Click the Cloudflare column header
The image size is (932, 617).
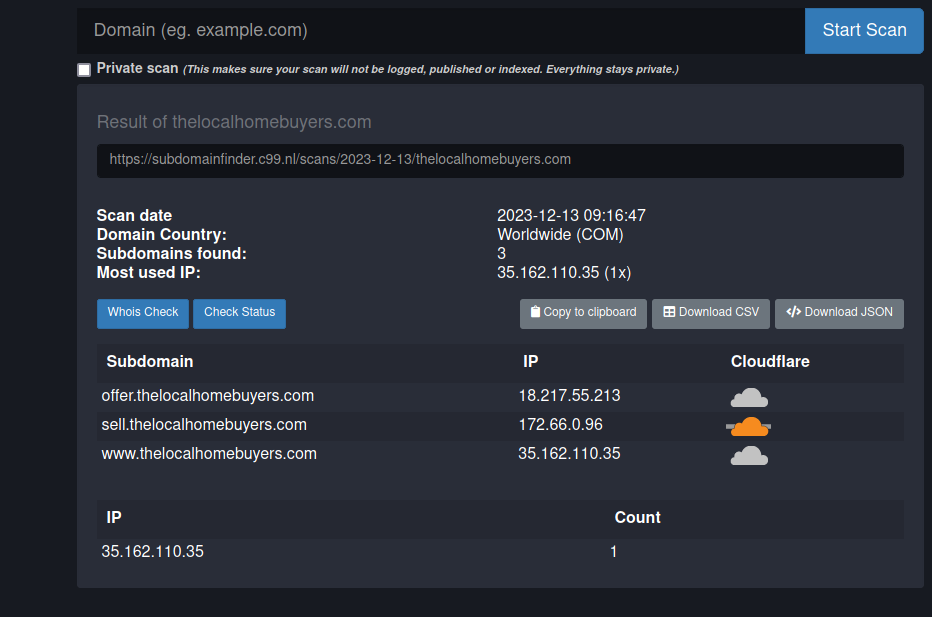[770, 362]
